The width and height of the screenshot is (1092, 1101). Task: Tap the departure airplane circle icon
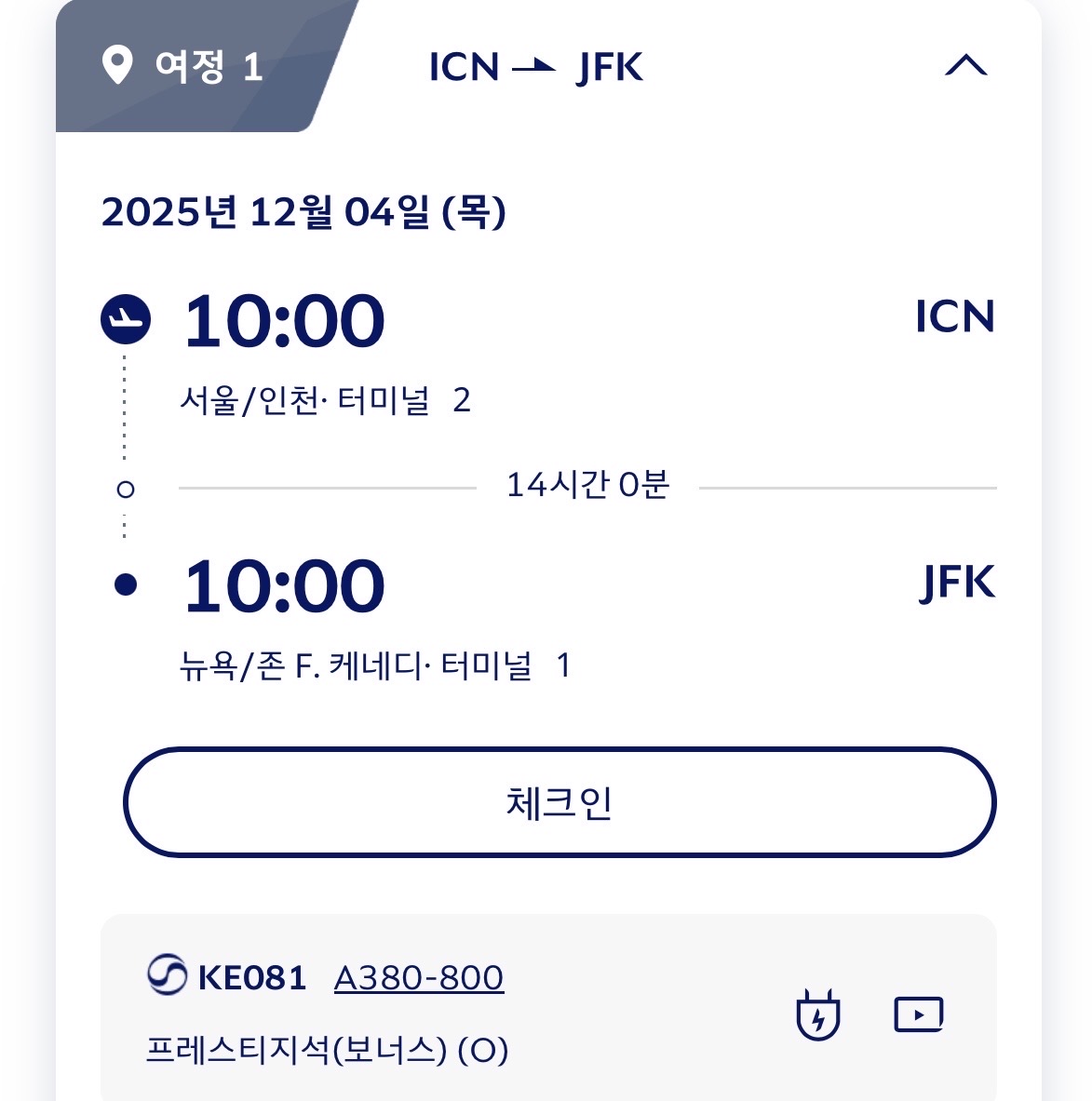coord(126,320)
